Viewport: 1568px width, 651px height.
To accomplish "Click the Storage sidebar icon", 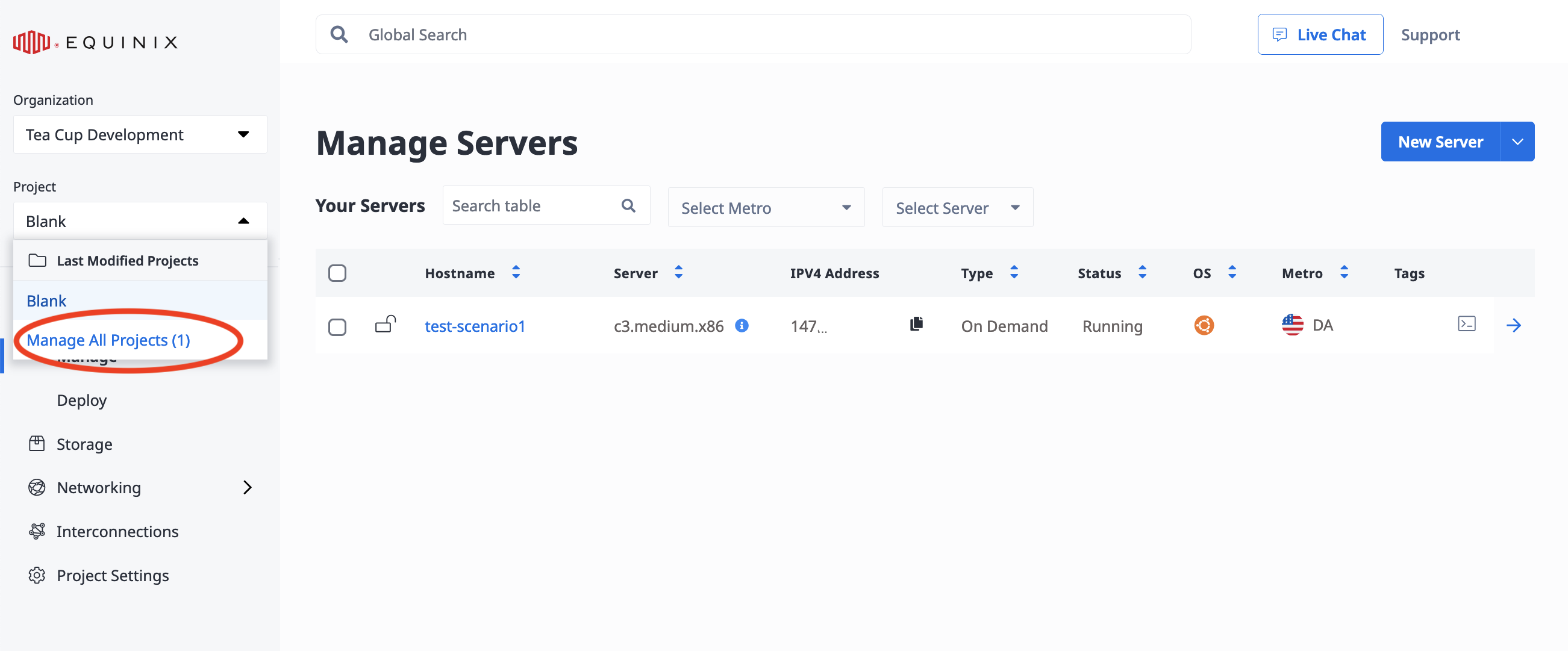I will pyautogui.click(x=37, y=443).
